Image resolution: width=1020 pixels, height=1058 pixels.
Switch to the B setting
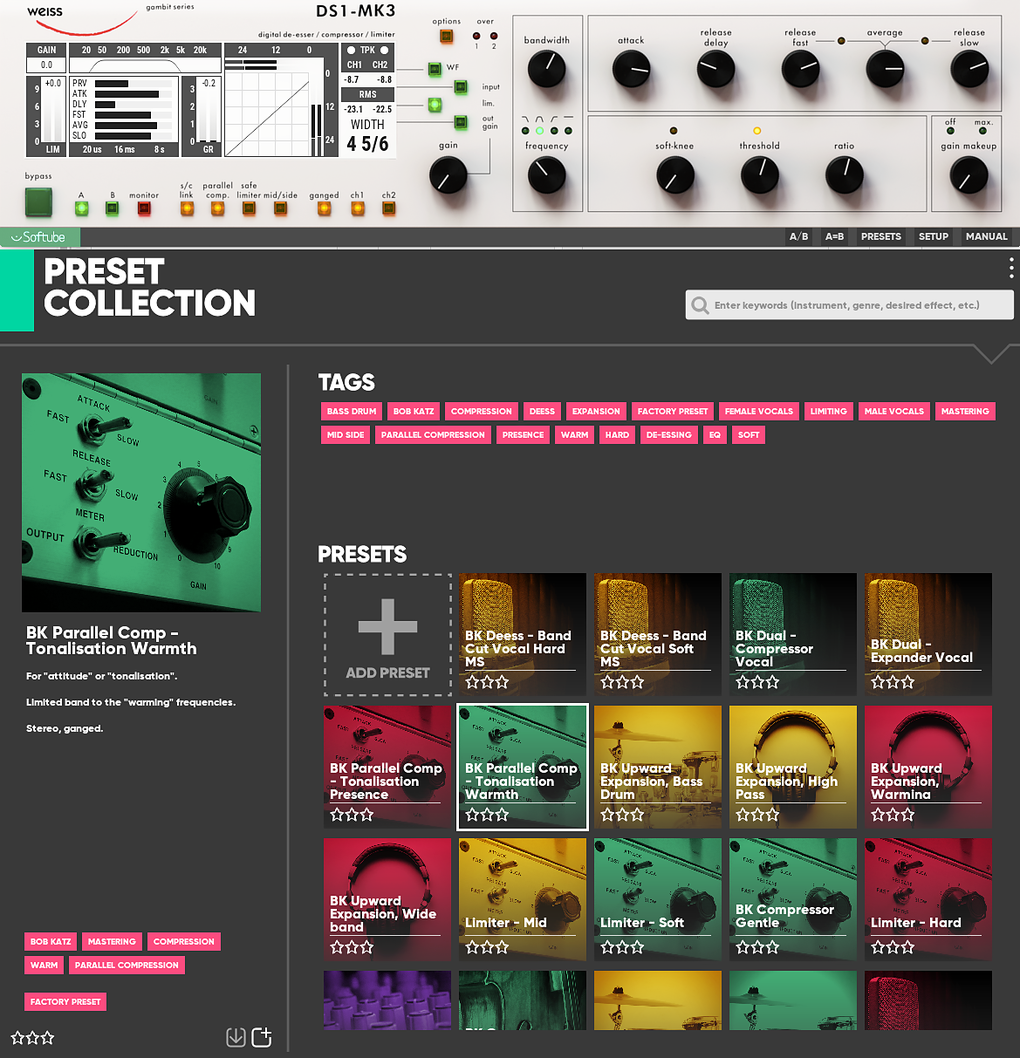[112, 208]
